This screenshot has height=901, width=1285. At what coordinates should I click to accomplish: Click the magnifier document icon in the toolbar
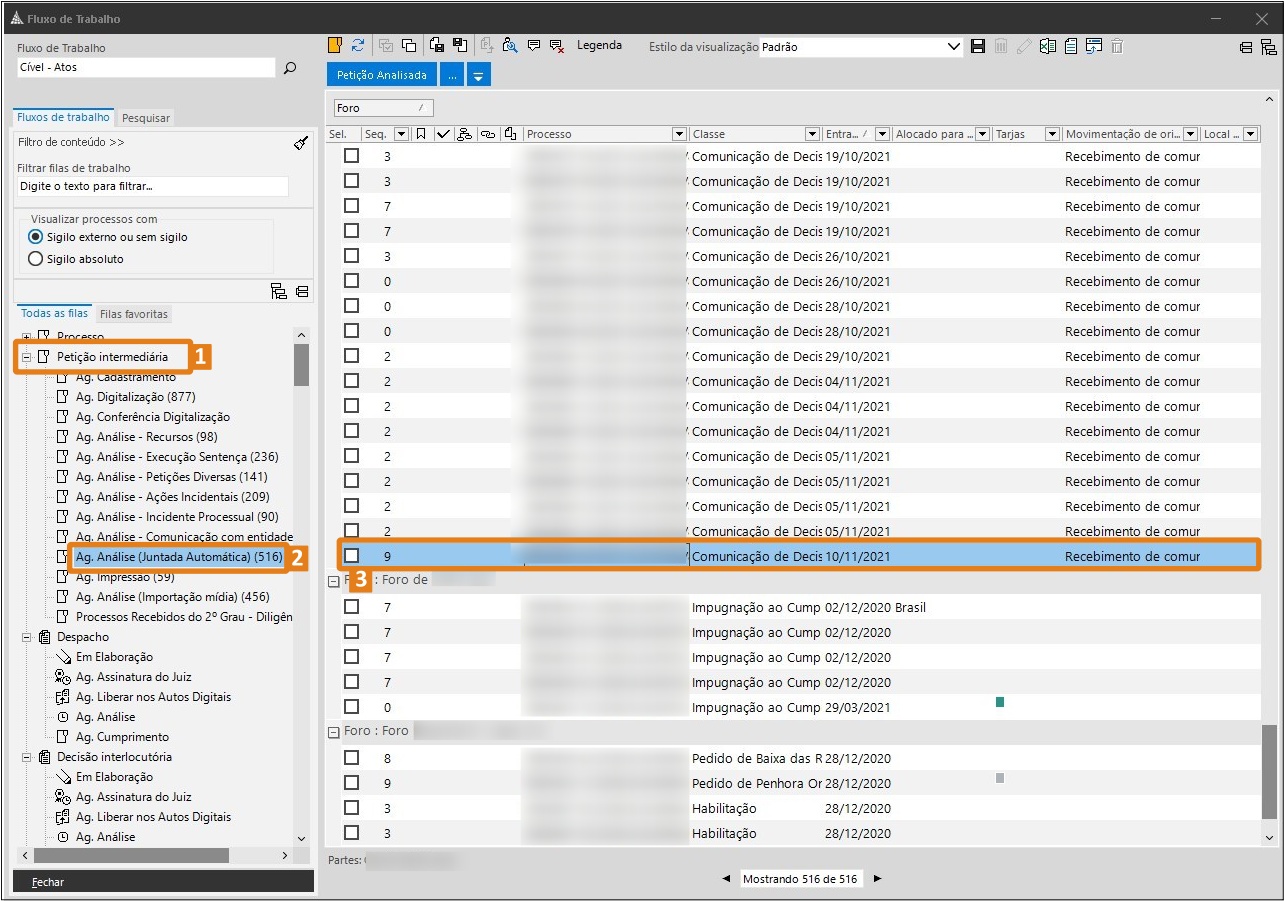pyautogui.click(x=510, y=45)
